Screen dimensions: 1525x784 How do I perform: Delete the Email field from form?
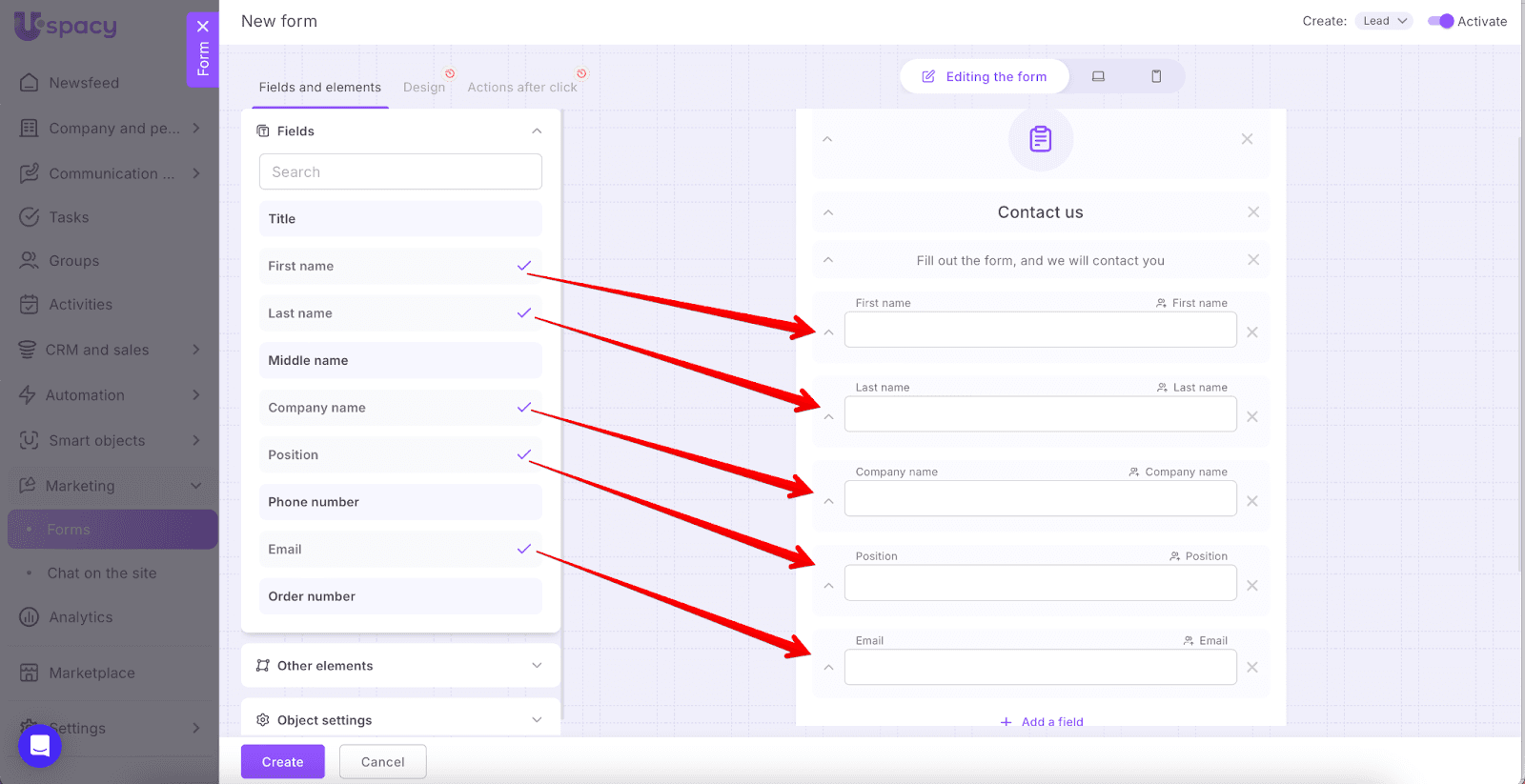(1252, 668)
